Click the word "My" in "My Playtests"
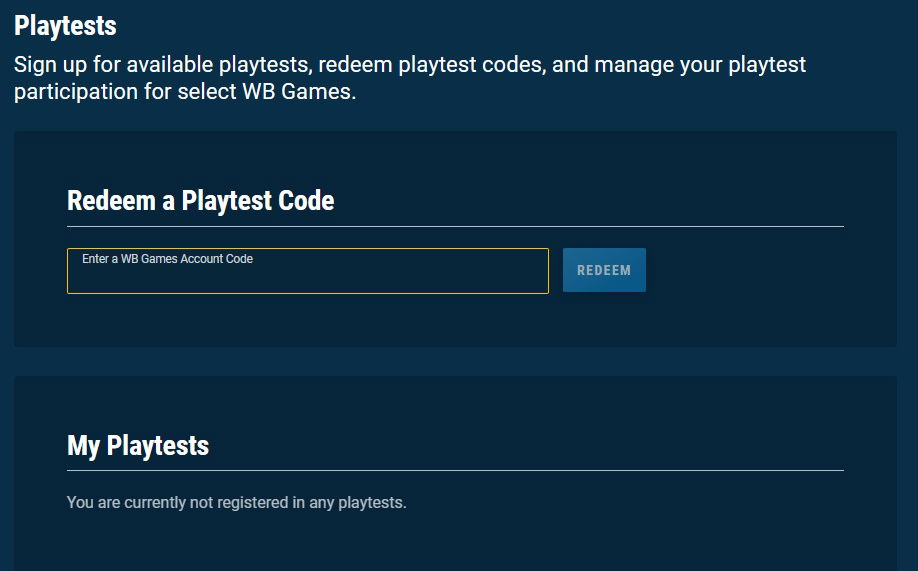Viewport: 918px width, 571px height. coord(83,445)
